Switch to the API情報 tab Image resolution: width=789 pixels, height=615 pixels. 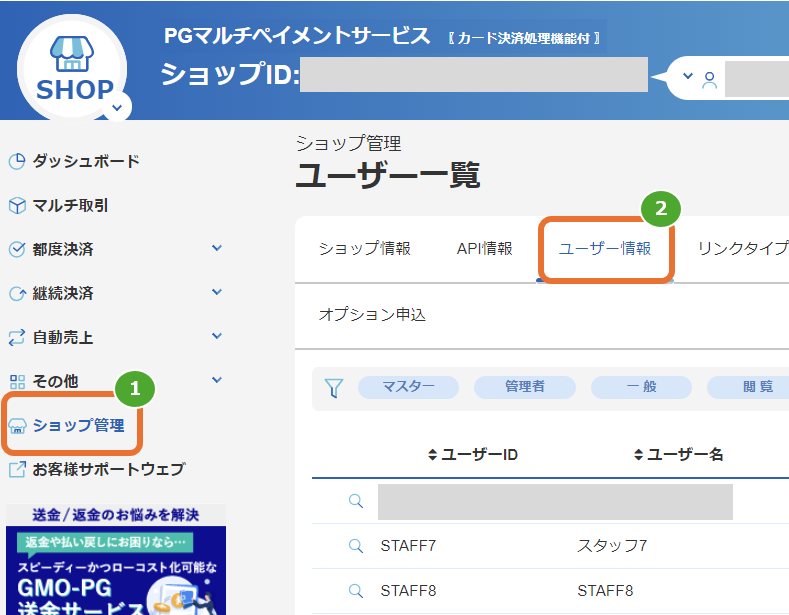click(485, 249)
